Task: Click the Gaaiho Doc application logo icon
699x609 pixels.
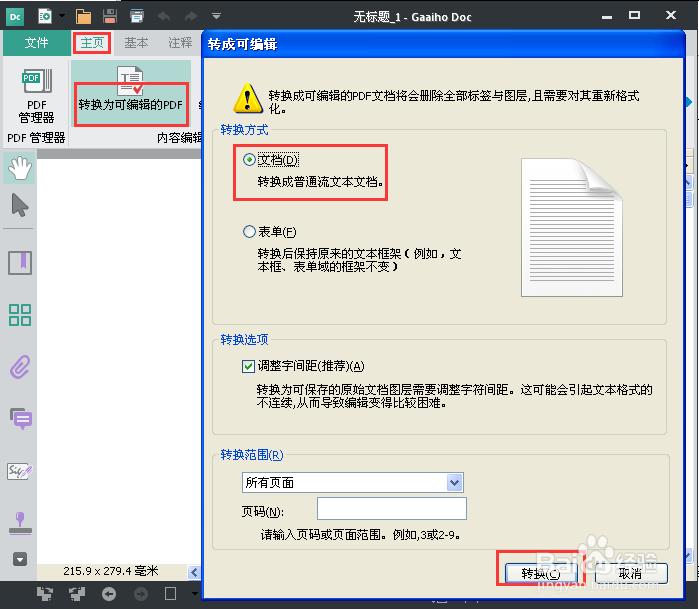Action: tap(15, 17)
